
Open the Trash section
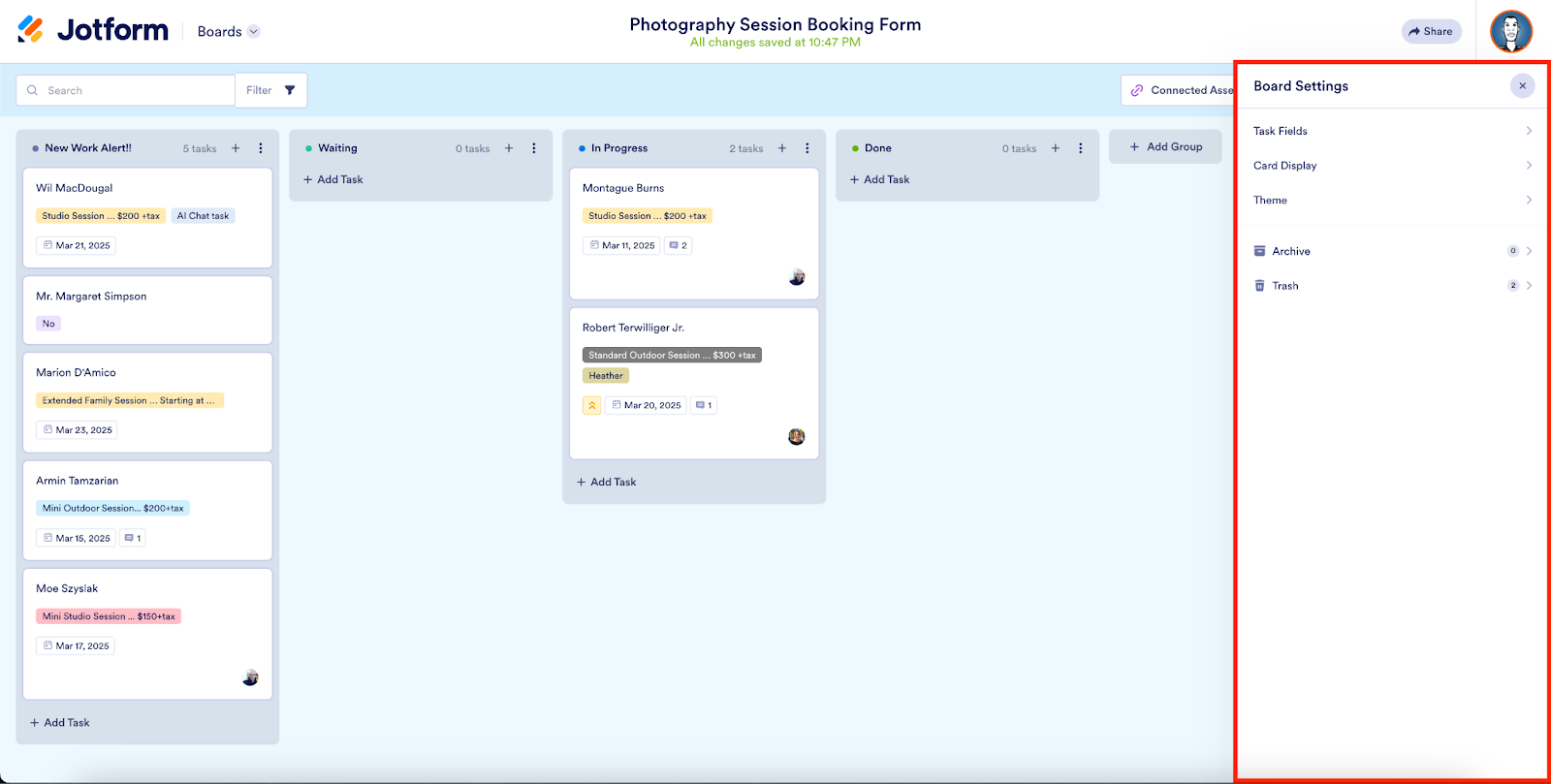click(x=1391, y=286)
